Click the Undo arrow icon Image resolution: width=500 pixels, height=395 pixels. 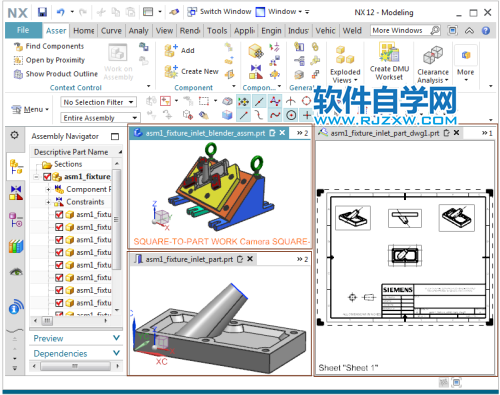[61, 12]
